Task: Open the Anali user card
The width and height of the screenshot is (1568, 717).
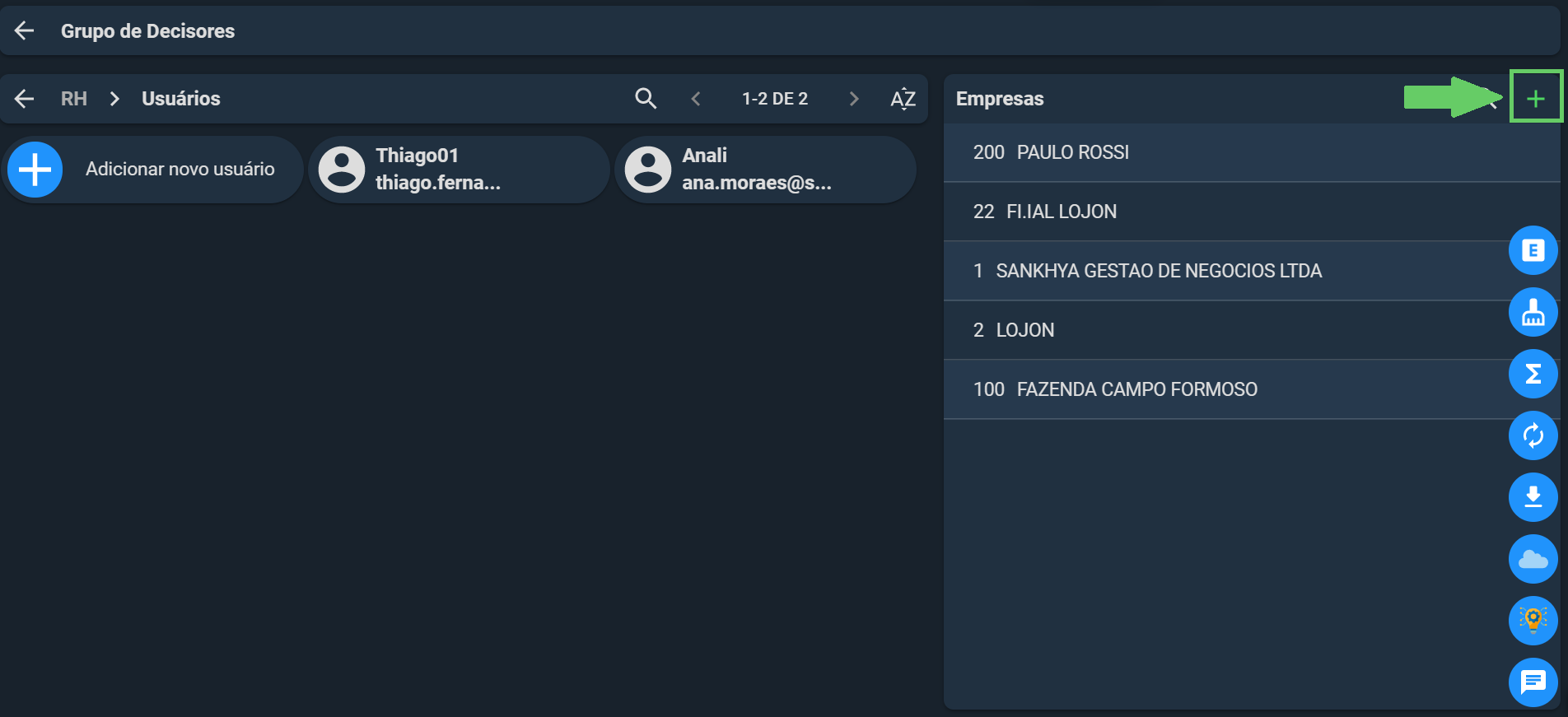Action: [766, 170]
